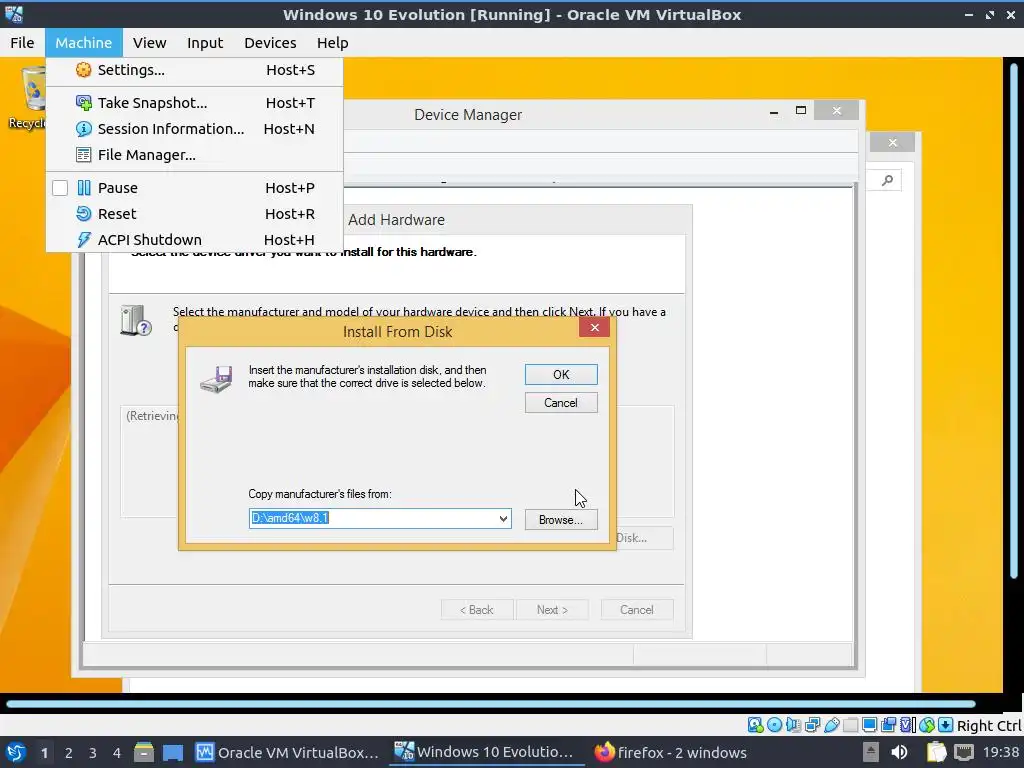Open the host application launcher menu
This screenshot has width=1024, height=768.
point(16,753)
